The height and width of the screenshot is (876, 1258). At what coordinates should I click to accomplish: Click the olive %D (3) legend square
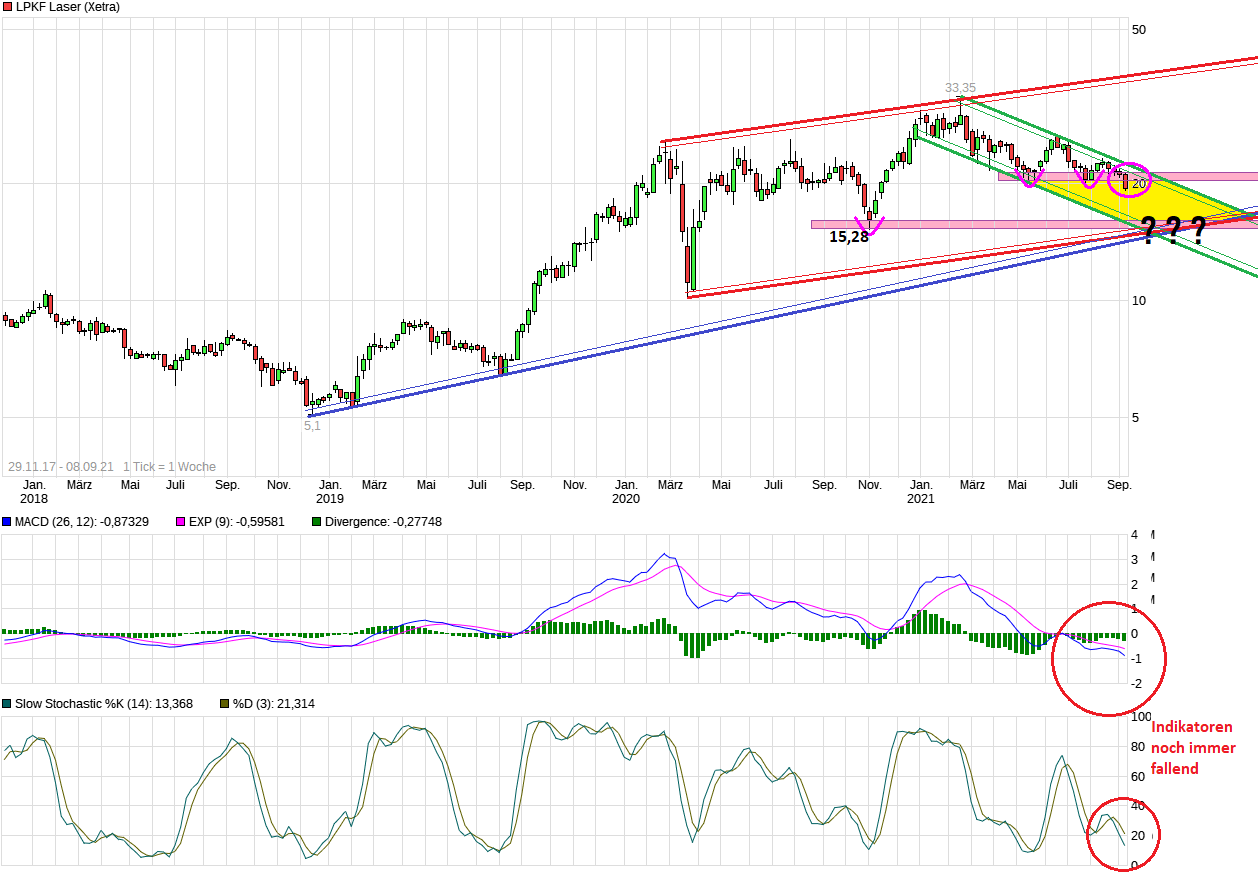224,704
